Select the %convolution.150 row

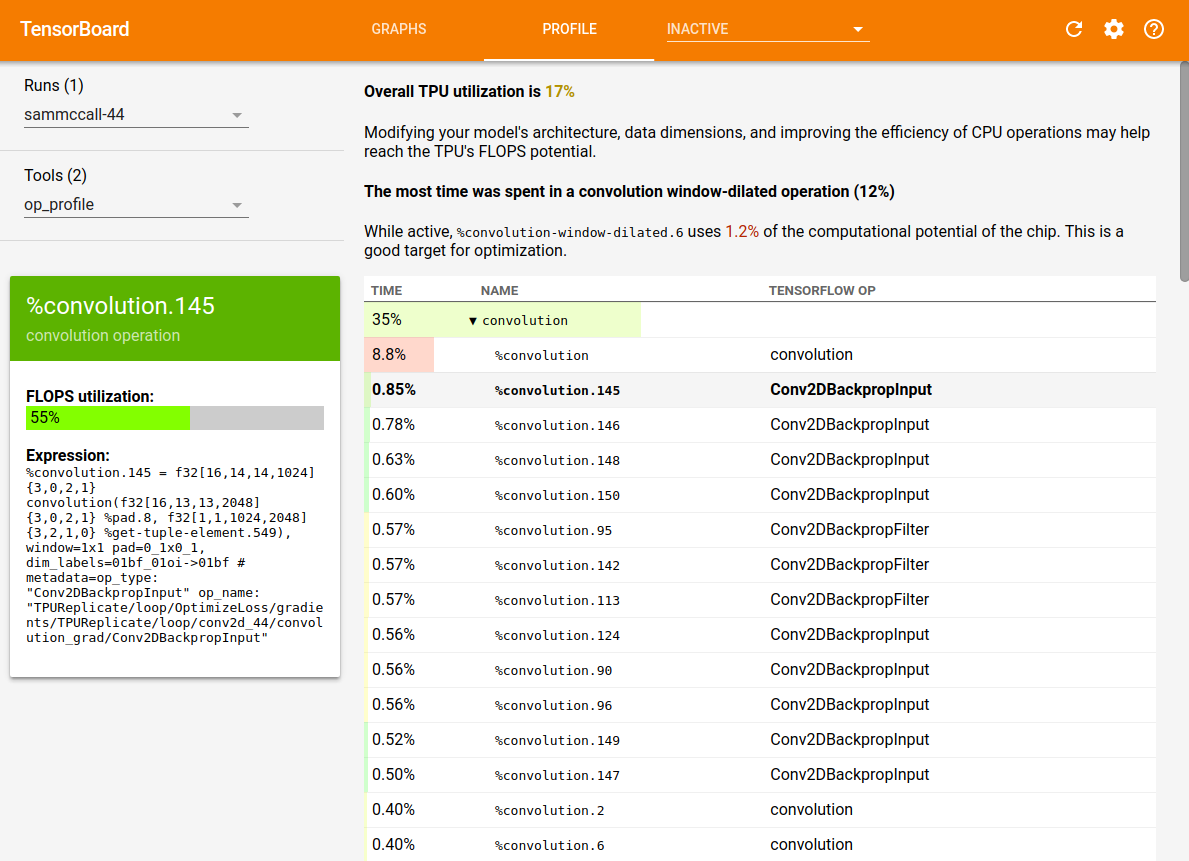(x=760, y=495)
